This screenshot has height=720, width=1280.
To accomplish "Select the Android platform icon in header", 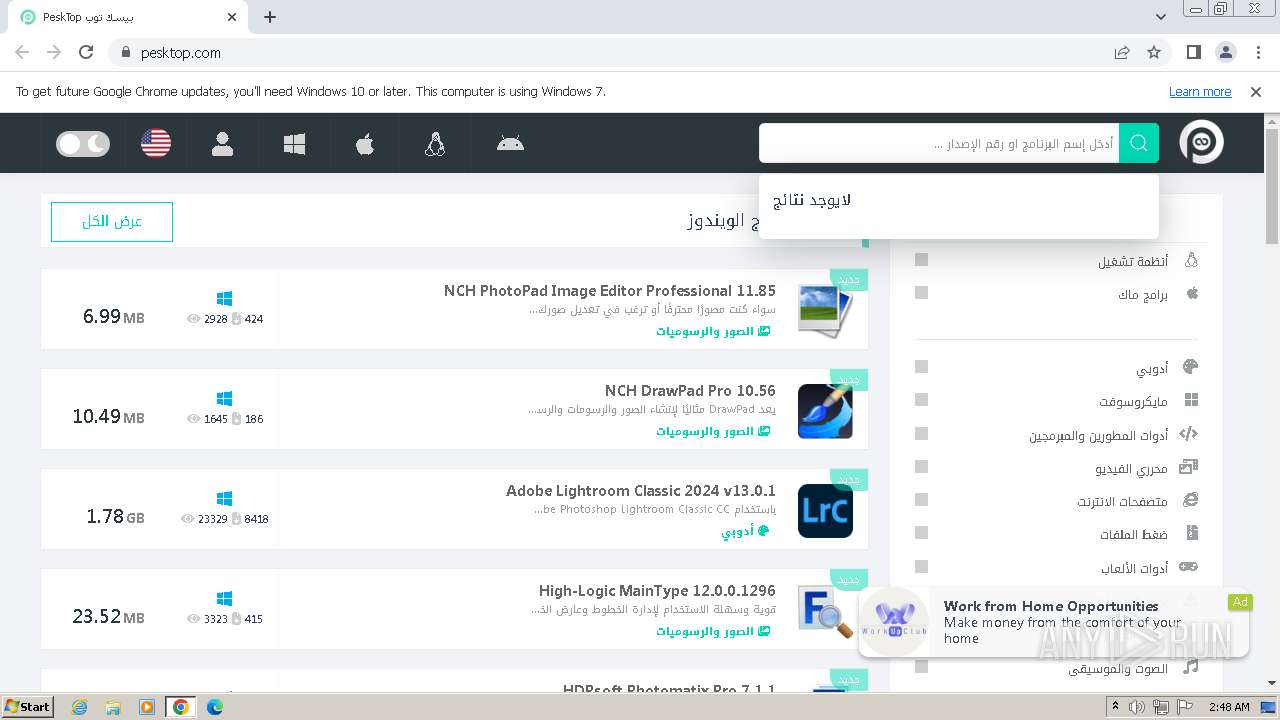I will 510,143.
